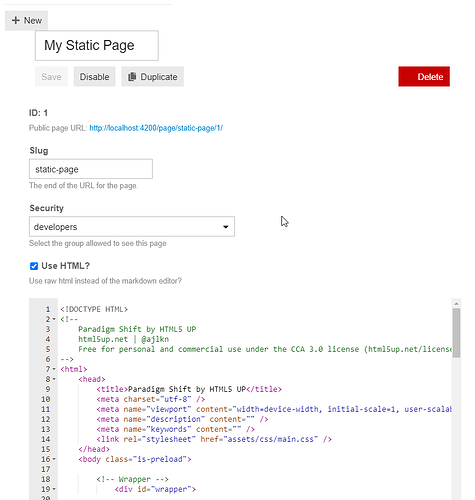
Task: Click the editor scroll up arrow
Action: [456, 304]
